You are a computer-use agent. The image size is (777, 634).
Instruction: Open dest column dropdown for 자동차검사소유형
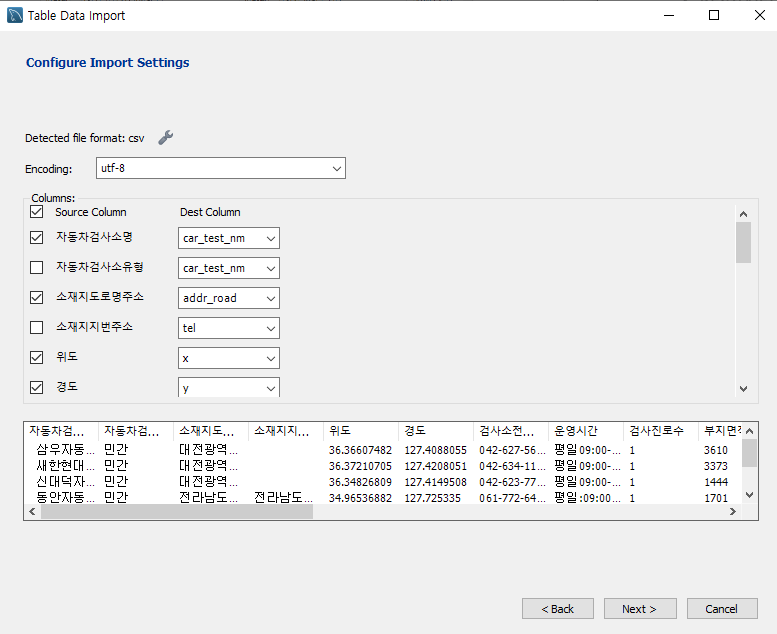point(228,268)
